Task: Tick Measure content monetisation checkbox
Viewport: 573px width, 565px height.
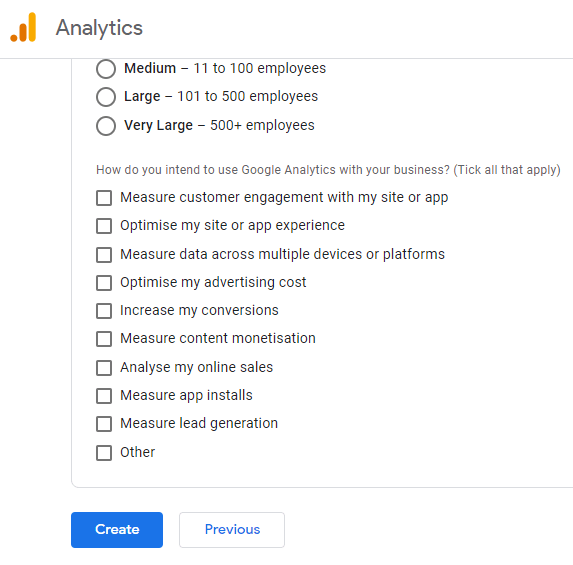Action: 104,339
